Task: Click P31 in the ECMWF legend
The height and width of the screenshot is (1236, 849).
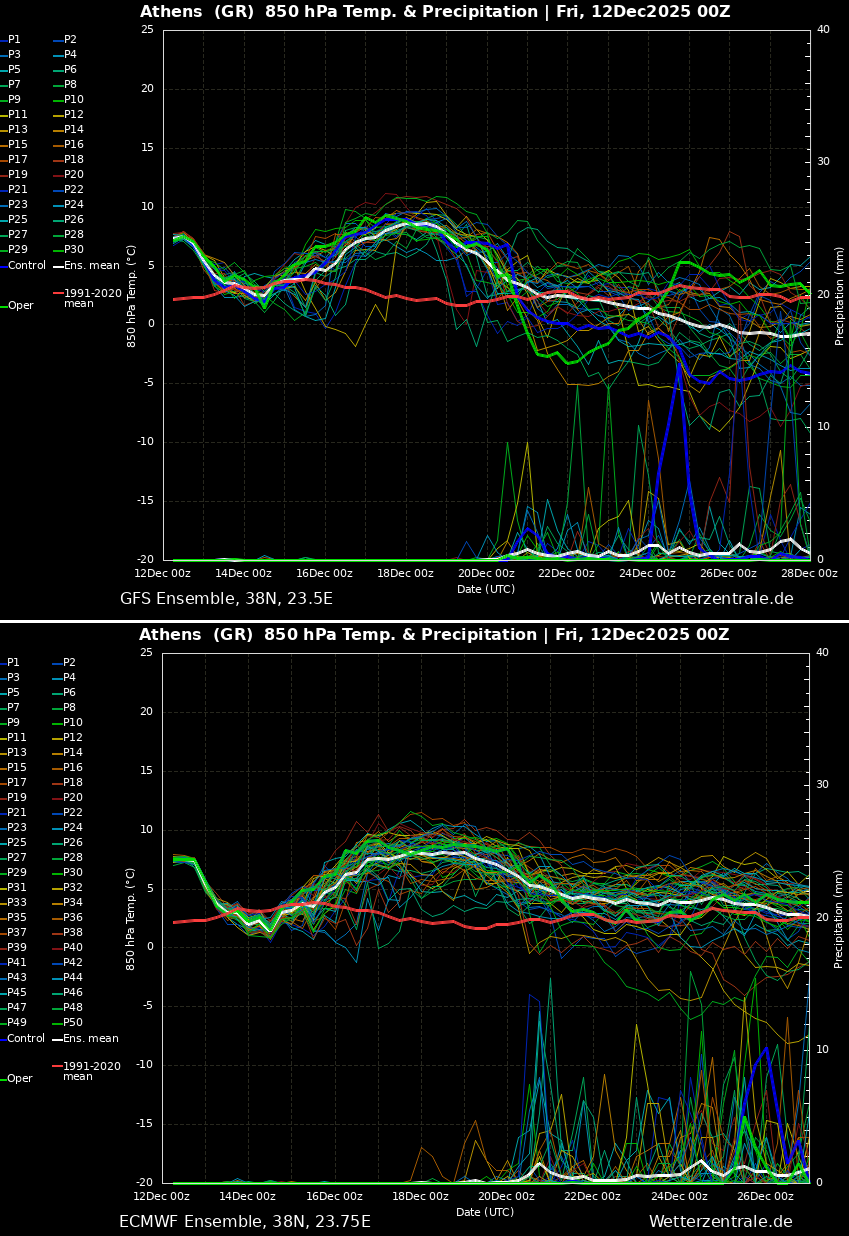Action: [x=14, y=887]
